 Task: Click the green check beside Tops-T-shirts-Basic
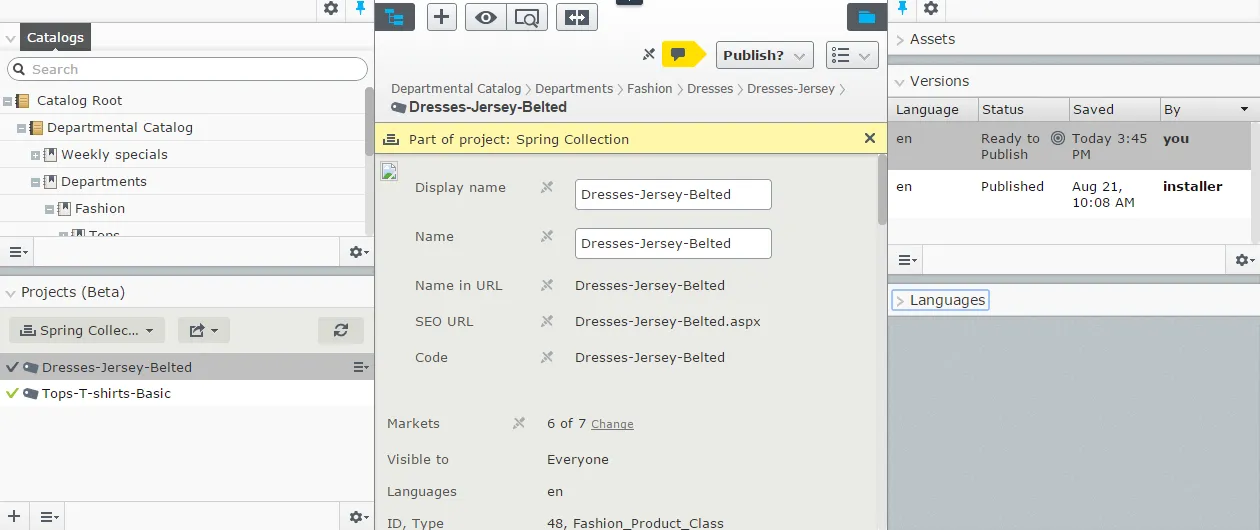(x=12, y=393)
